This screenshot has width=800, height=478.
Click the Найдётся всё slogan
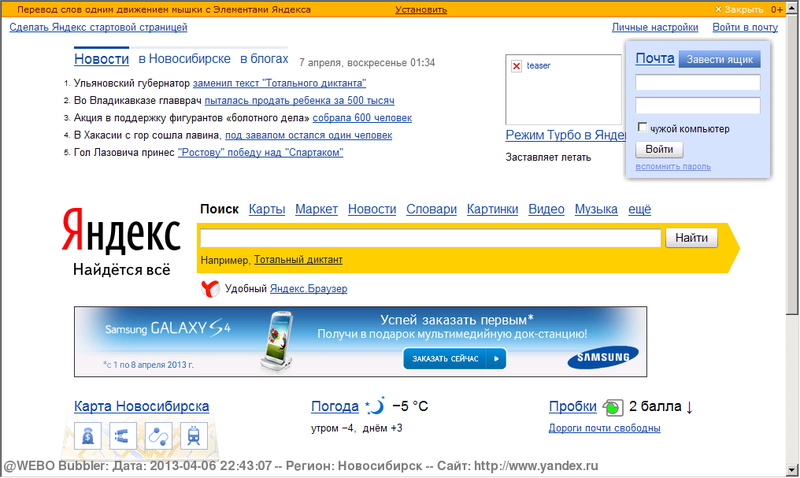121,269
